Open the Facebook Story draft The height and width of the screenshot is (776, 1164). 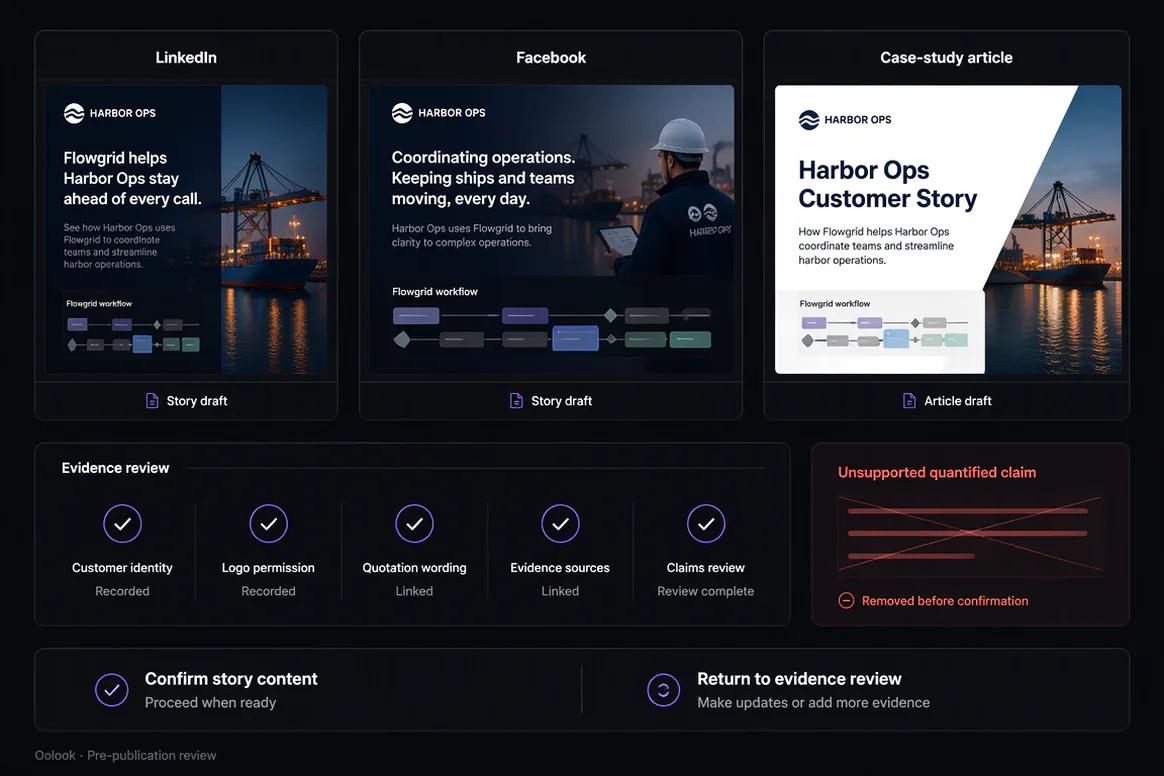click(x=551, y=401)
